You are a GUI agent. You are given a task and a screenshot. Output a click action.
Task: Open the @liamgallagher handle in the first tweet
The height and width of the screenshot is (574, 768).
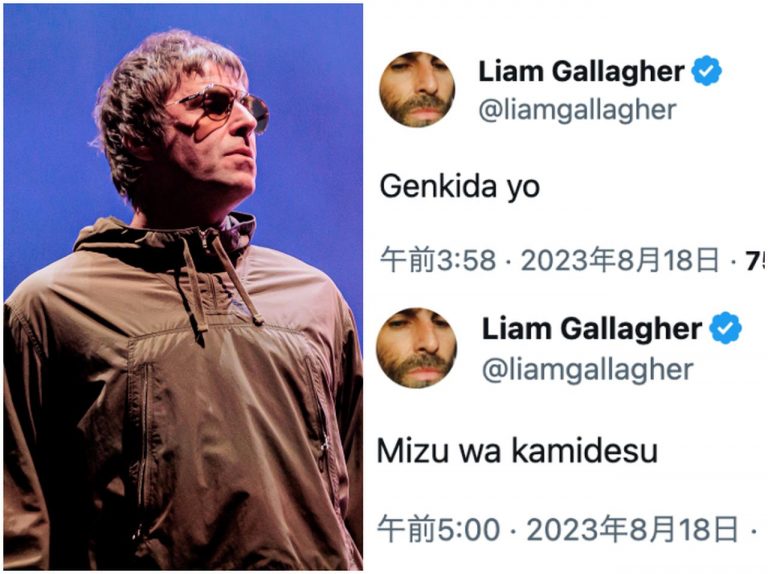click(577, 110)
